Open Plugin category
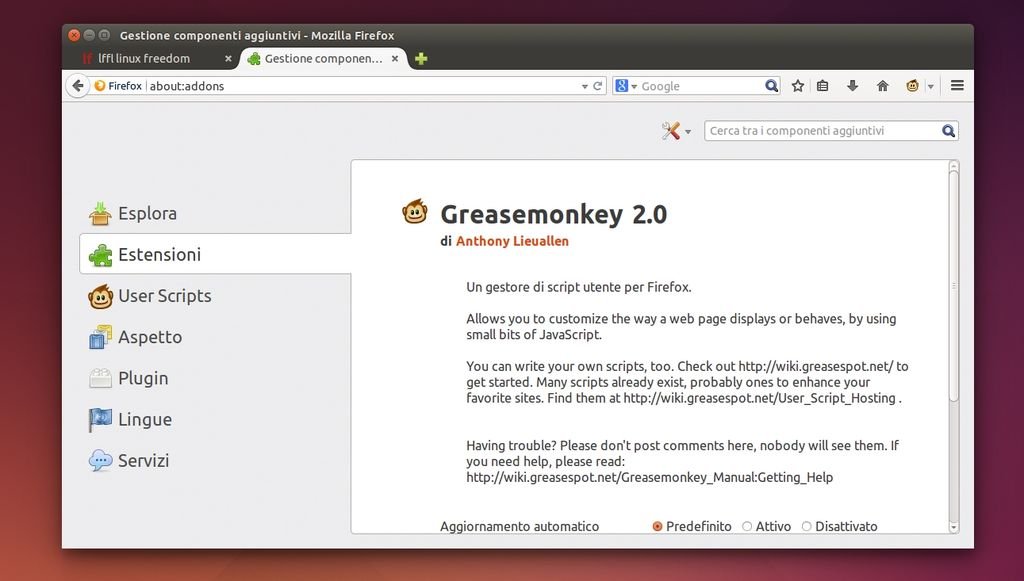 click(215, 378)
